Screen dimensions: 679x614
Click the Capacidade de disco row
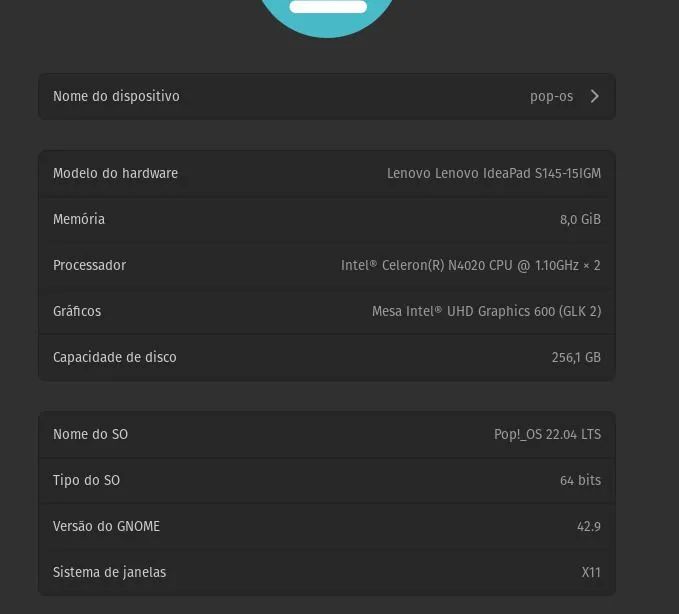327,357
